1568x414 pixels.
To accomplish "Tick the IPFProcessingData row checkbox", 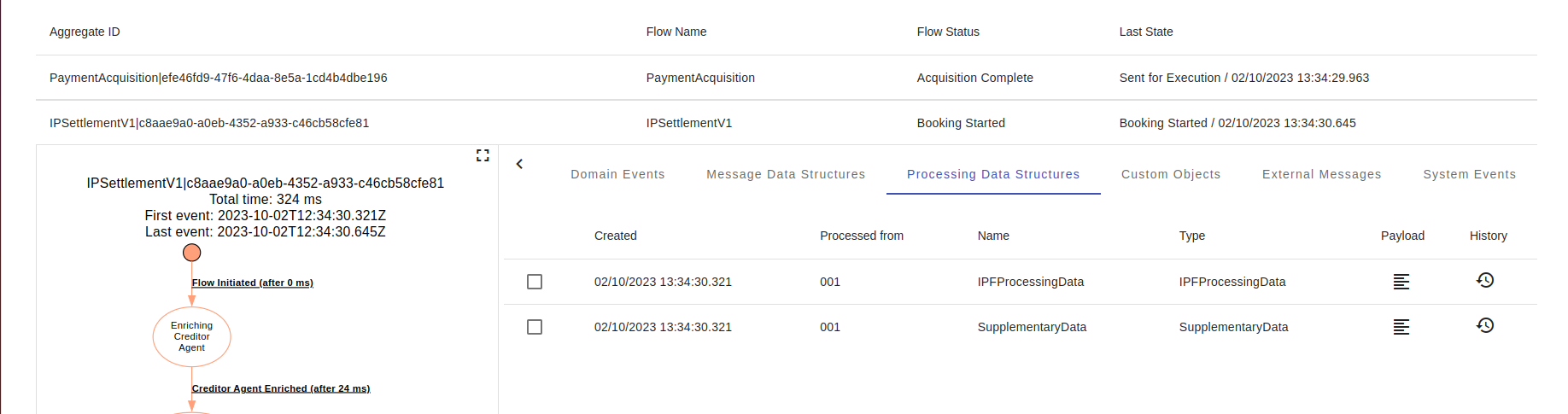I will (x=535, y=282).
